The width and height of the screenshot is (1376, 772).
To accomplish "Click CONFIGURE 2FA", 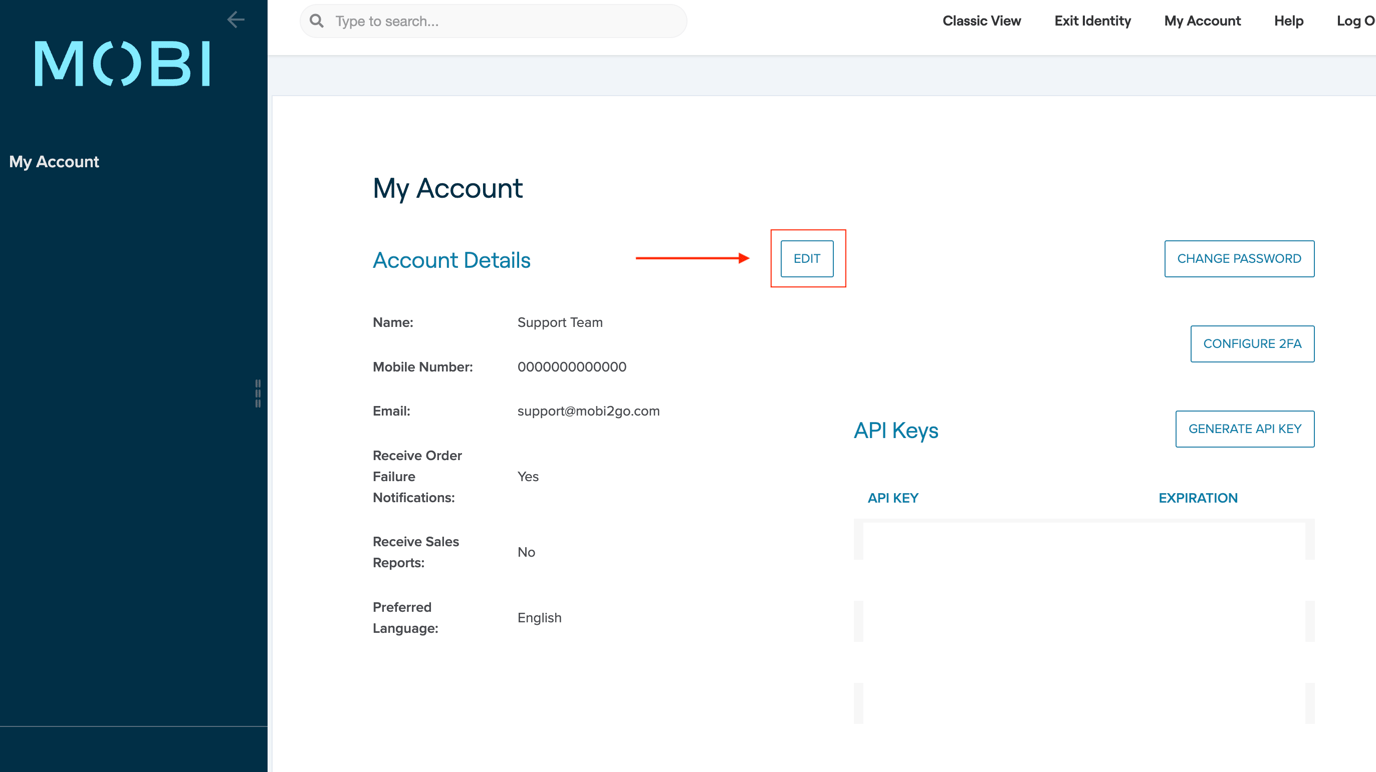I will coord(1252,343).
